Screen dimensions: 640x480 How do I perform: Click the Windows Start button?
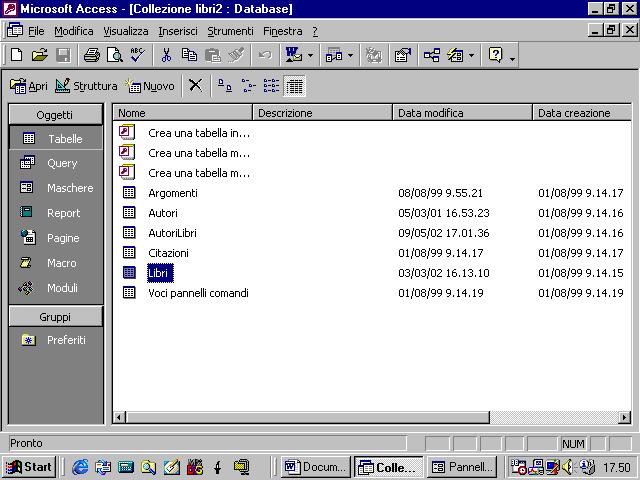pos(29,467)
